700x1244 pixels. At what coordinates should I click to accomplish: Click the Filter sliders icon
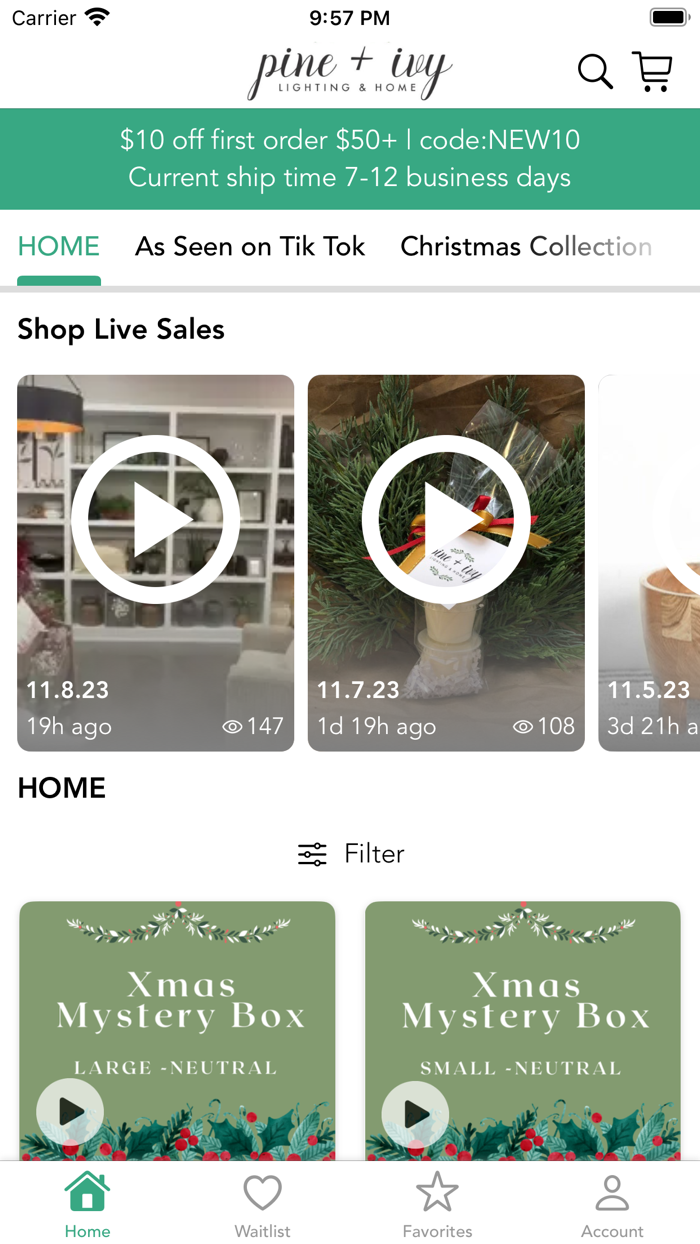pyautogui.click(x=312, y=854)
